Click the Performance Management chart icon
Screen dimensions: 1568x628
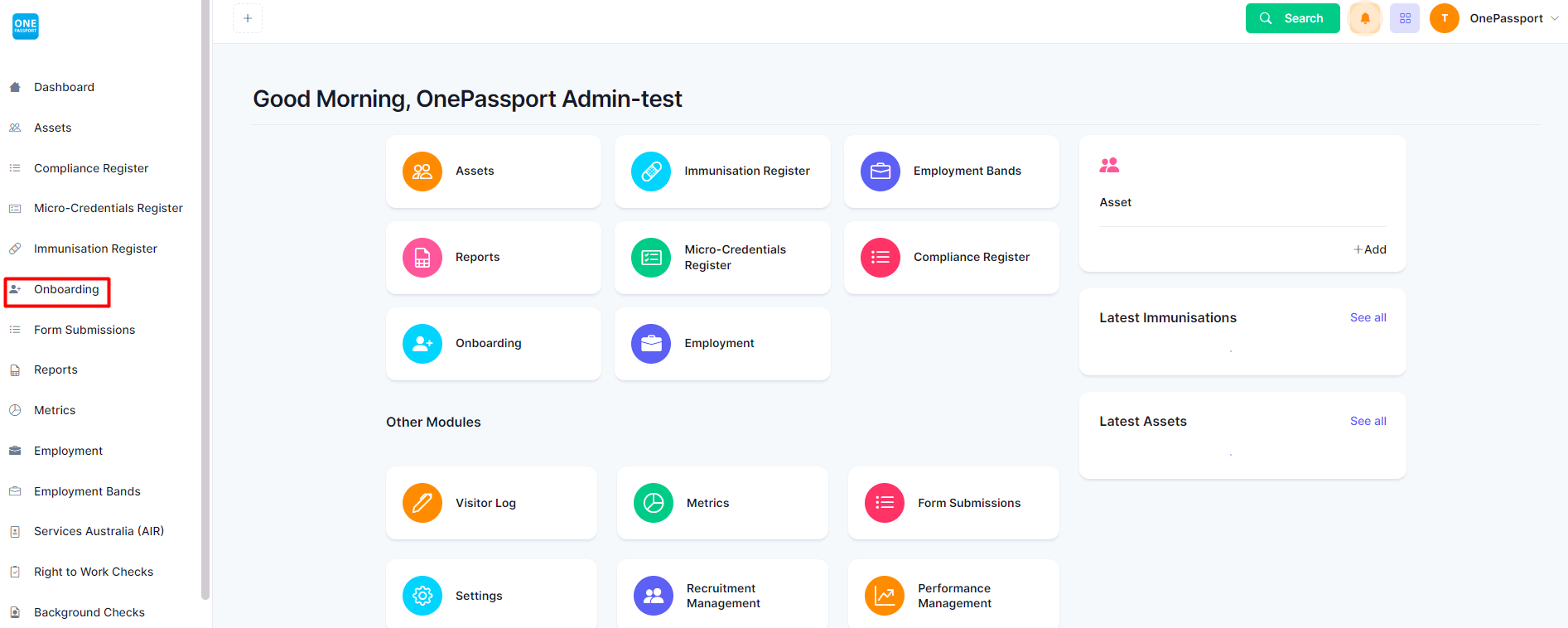(x=885, y=596)
